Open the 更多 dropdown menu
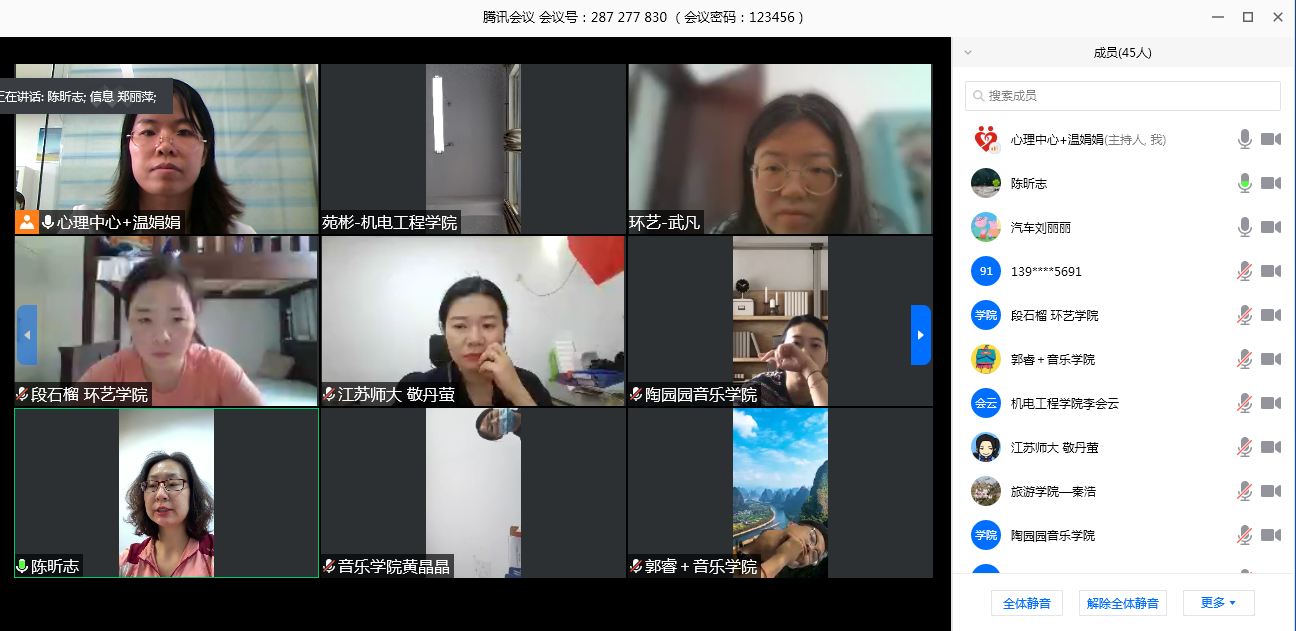 click(x=1218, y=603)
